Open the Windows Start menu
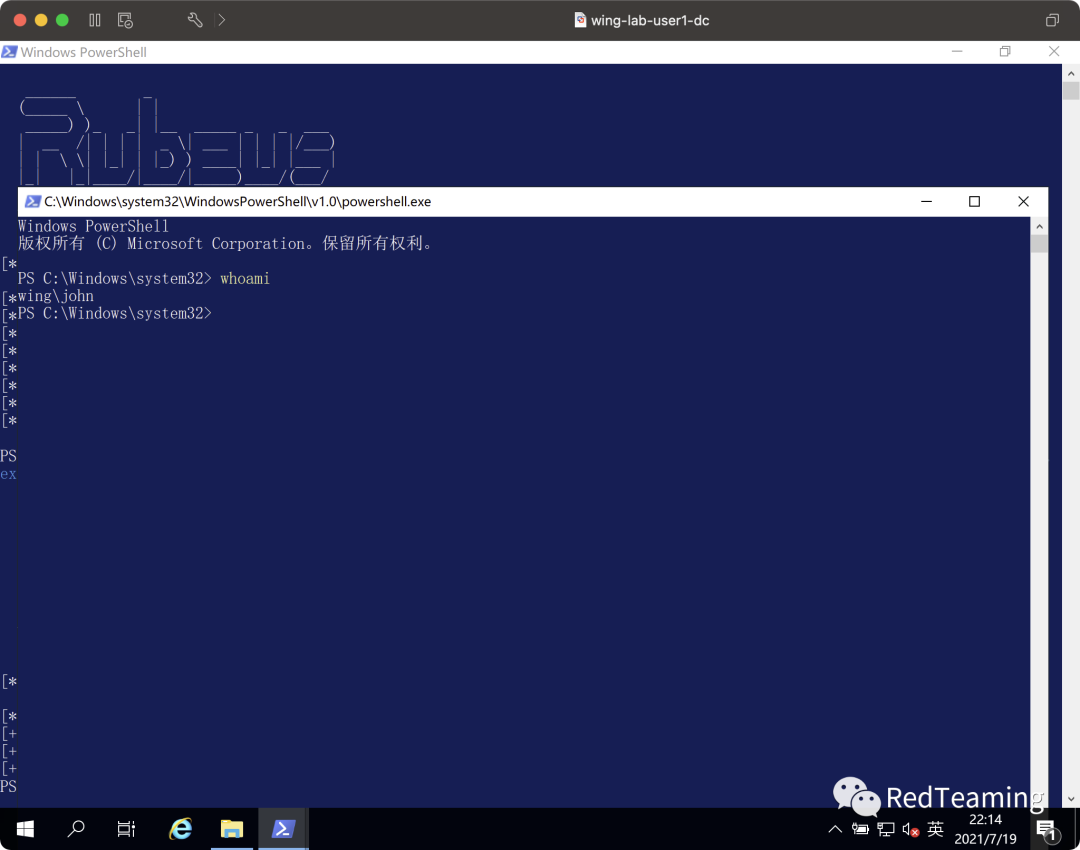Viewport: 1080px width, 850px height. pos(25,829)
